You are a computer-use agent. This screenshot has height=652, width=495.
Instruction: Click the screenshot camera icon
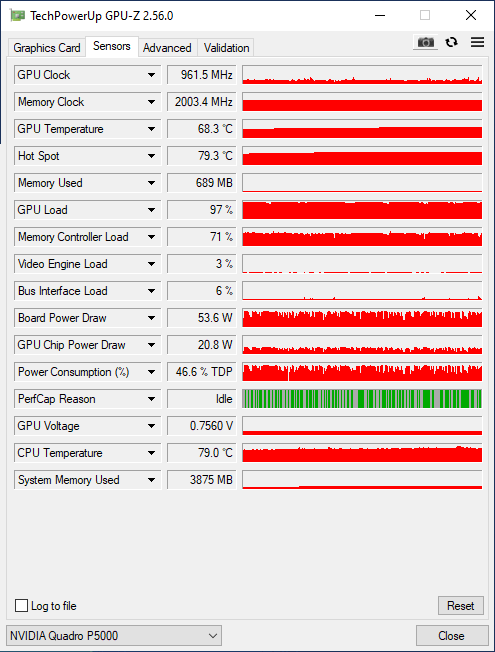[425, 42]
